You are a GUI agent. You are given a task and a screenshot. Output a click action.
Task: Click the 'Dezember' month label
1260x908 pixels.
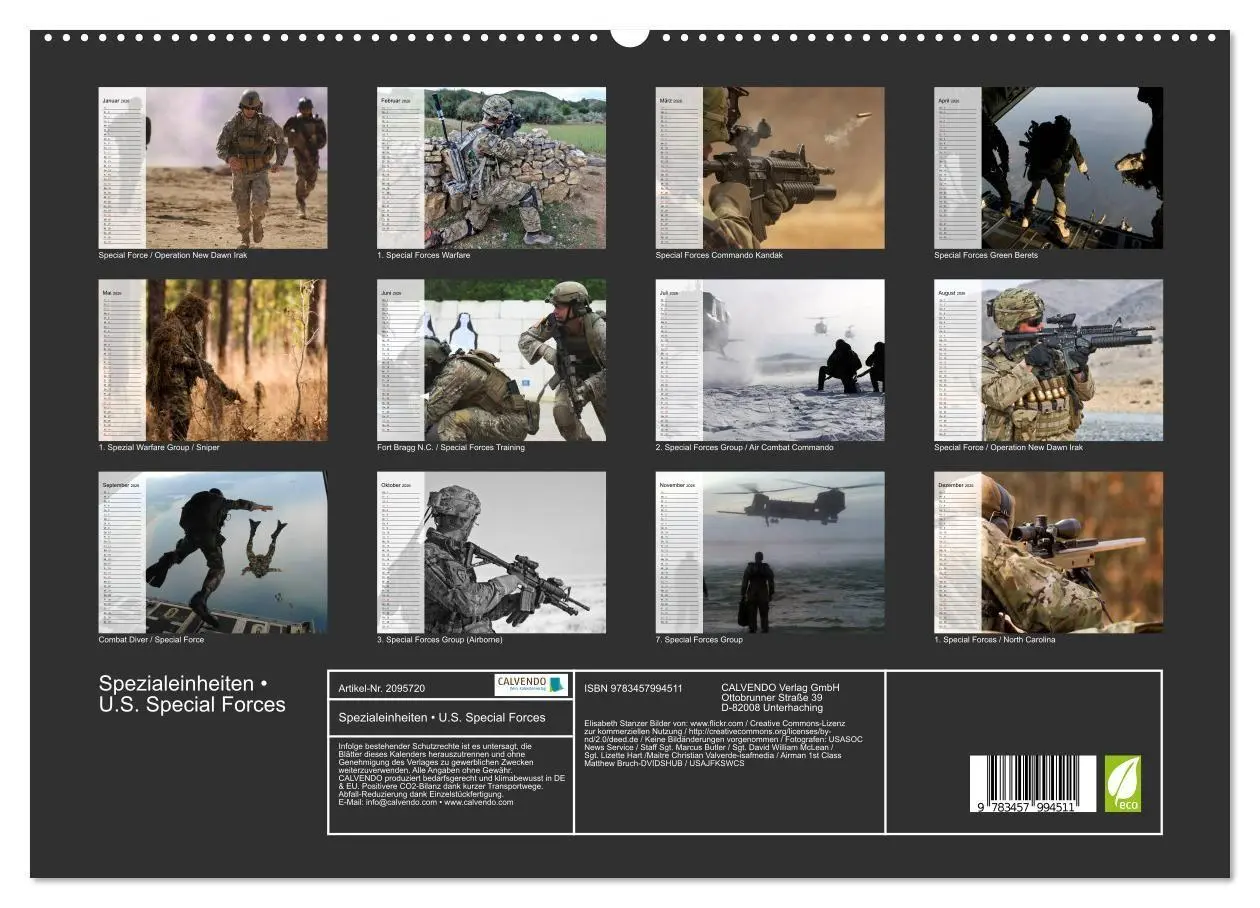point(950,485)
